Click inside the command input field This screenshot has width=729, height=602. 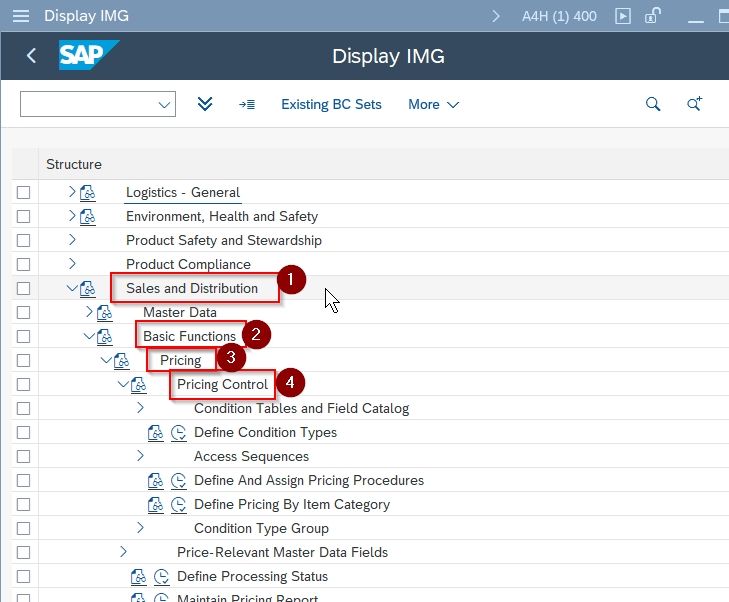pyautogui.click(x=89, y=104)
